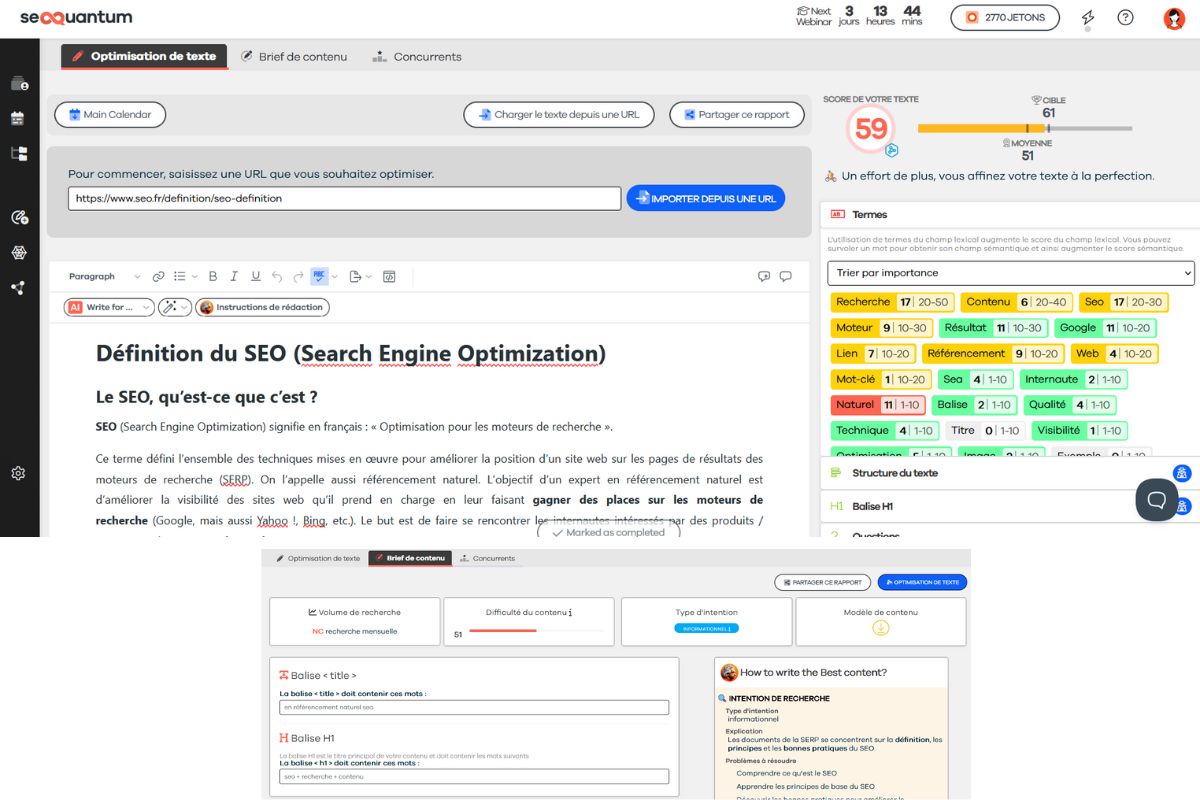The image size is (1200, 800).
Task: Click Partager ce rapport button
Action: coord(736,115)
